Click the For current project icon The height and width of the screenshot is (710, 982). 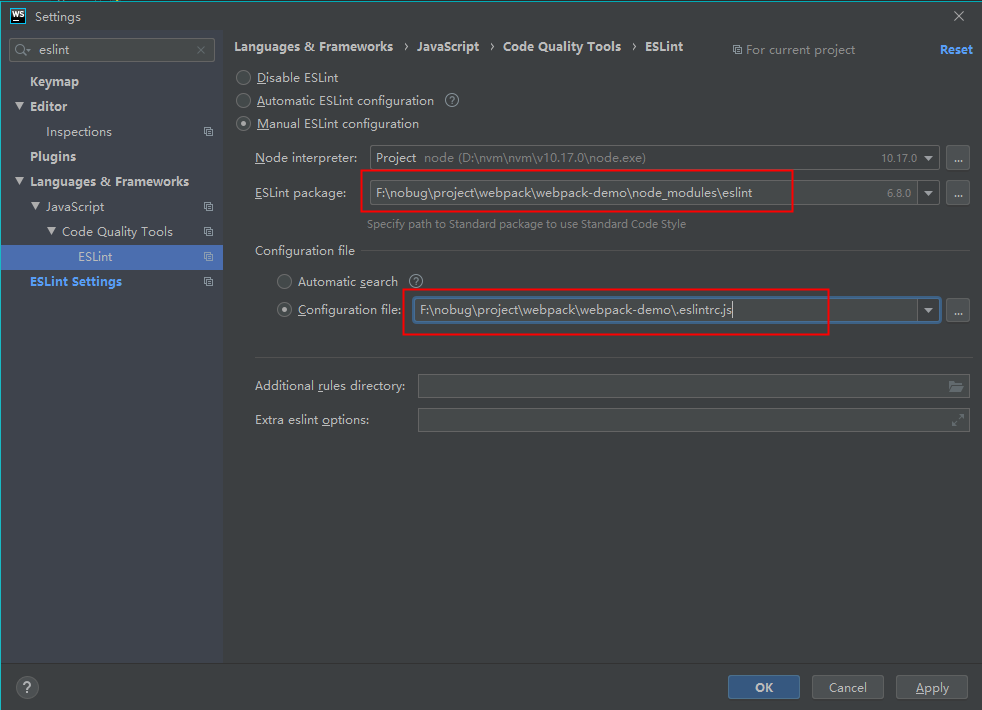click(737, 50)
